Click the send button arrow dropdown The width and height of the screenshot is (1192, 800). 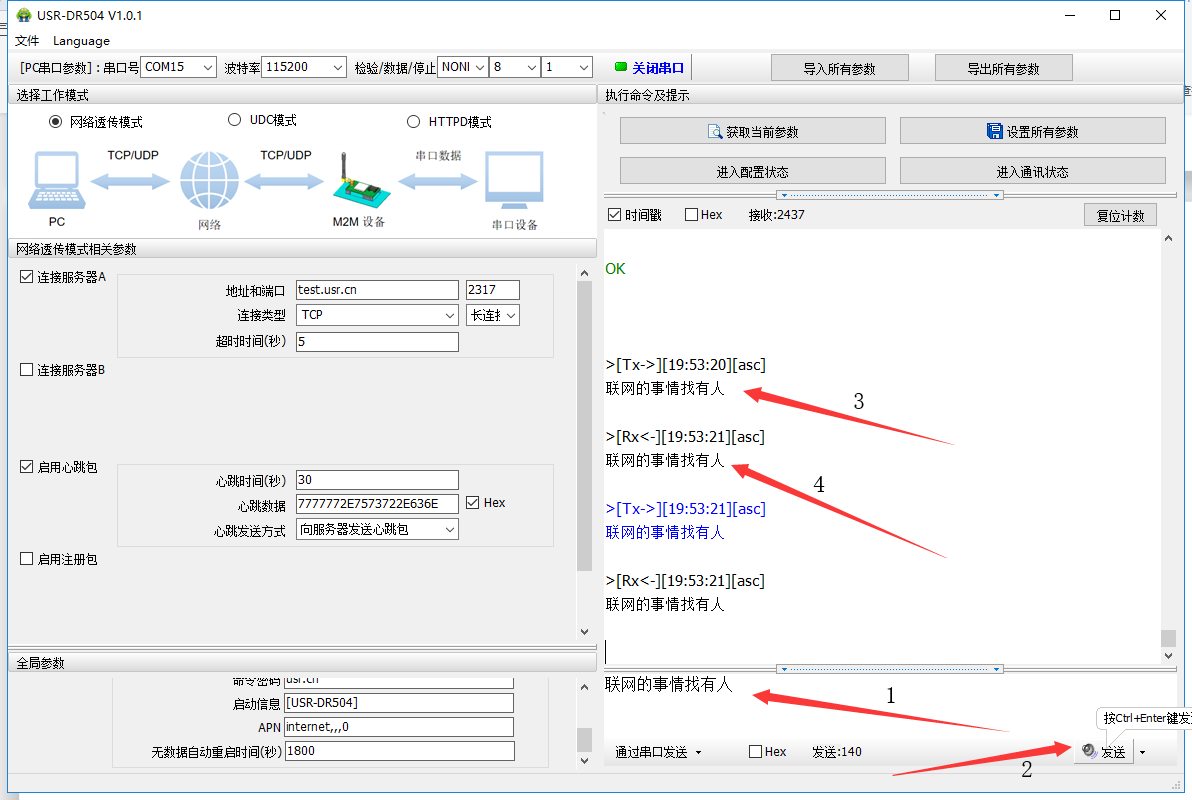1142,752
